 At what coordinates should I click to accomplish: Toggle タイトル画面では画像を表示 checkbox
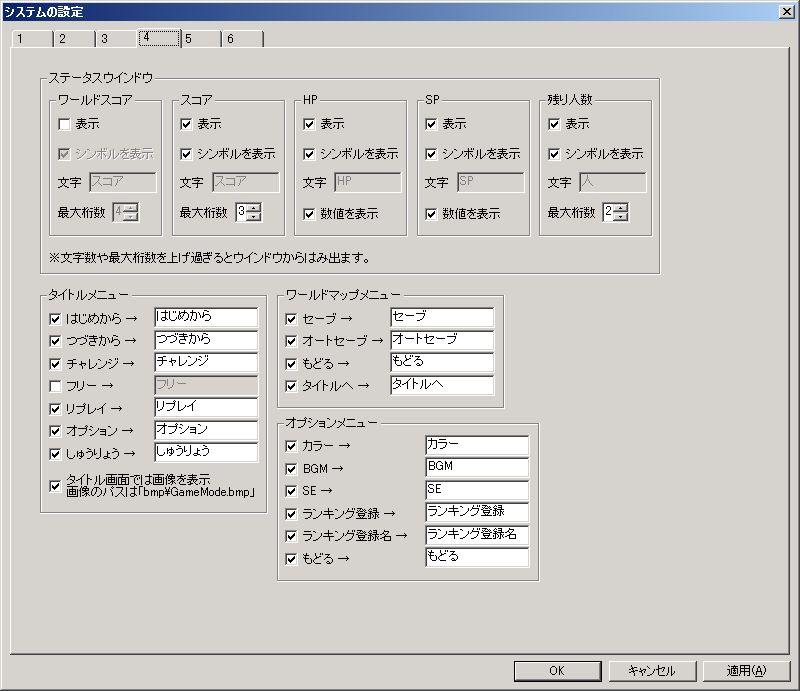tap(55, 486)
